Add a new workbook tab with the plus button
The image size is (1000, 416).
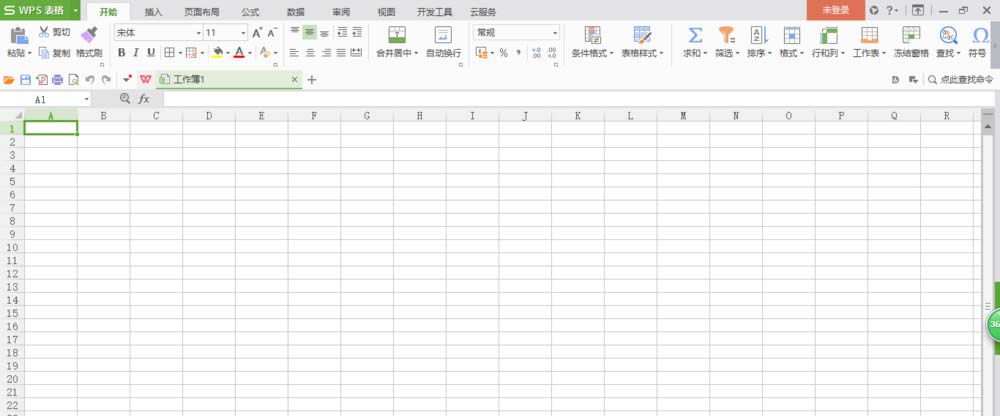[311, 79]
